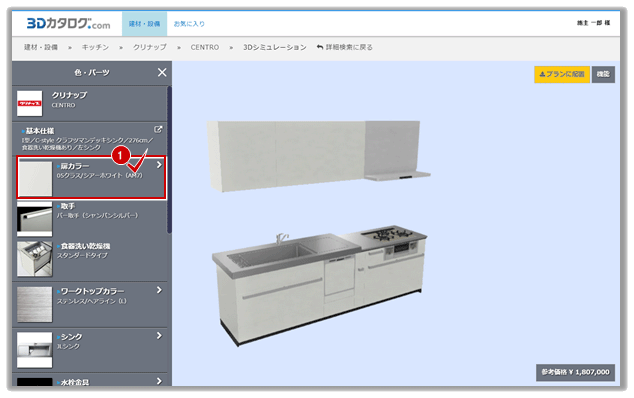Expand the シンク chevron arrow
Screen dimensions: 634x398
coord(159,335)
